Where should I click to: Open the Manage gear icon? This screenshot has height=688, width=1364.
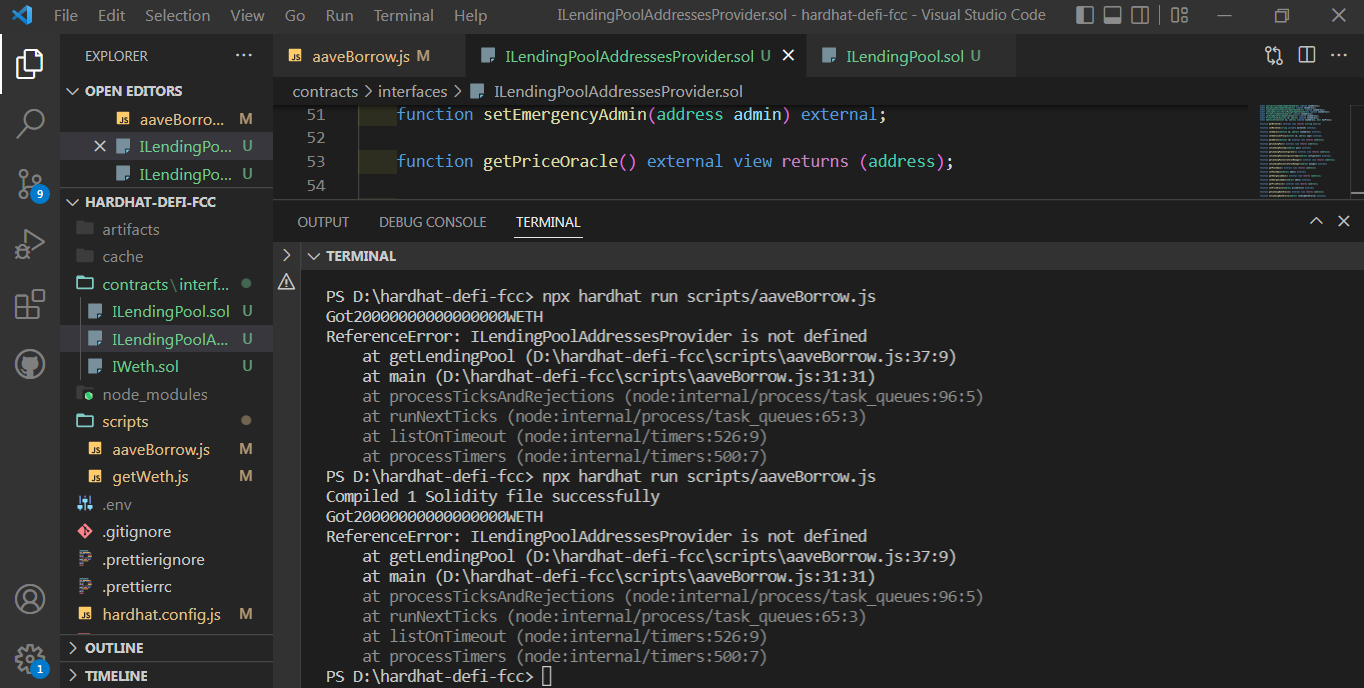coord(29,659)
